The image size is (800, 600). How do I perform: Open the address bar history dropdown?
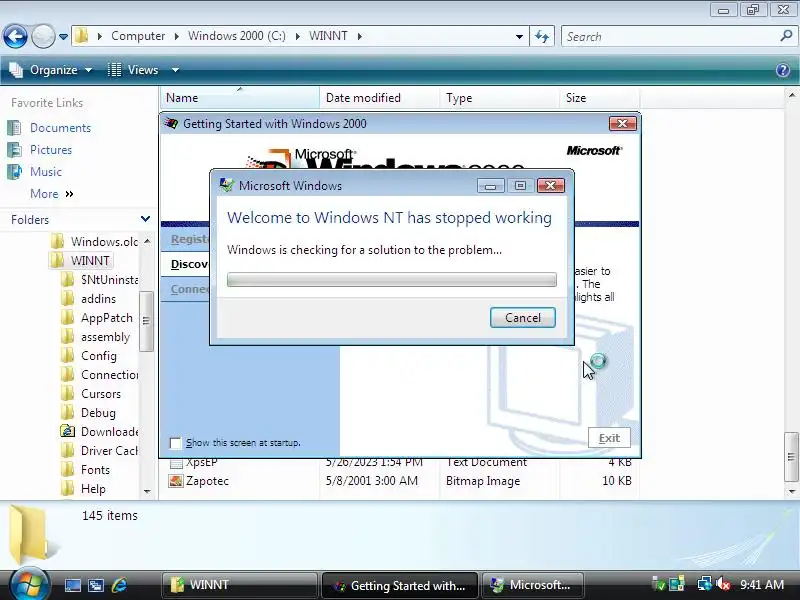click(x=519, y=37)
